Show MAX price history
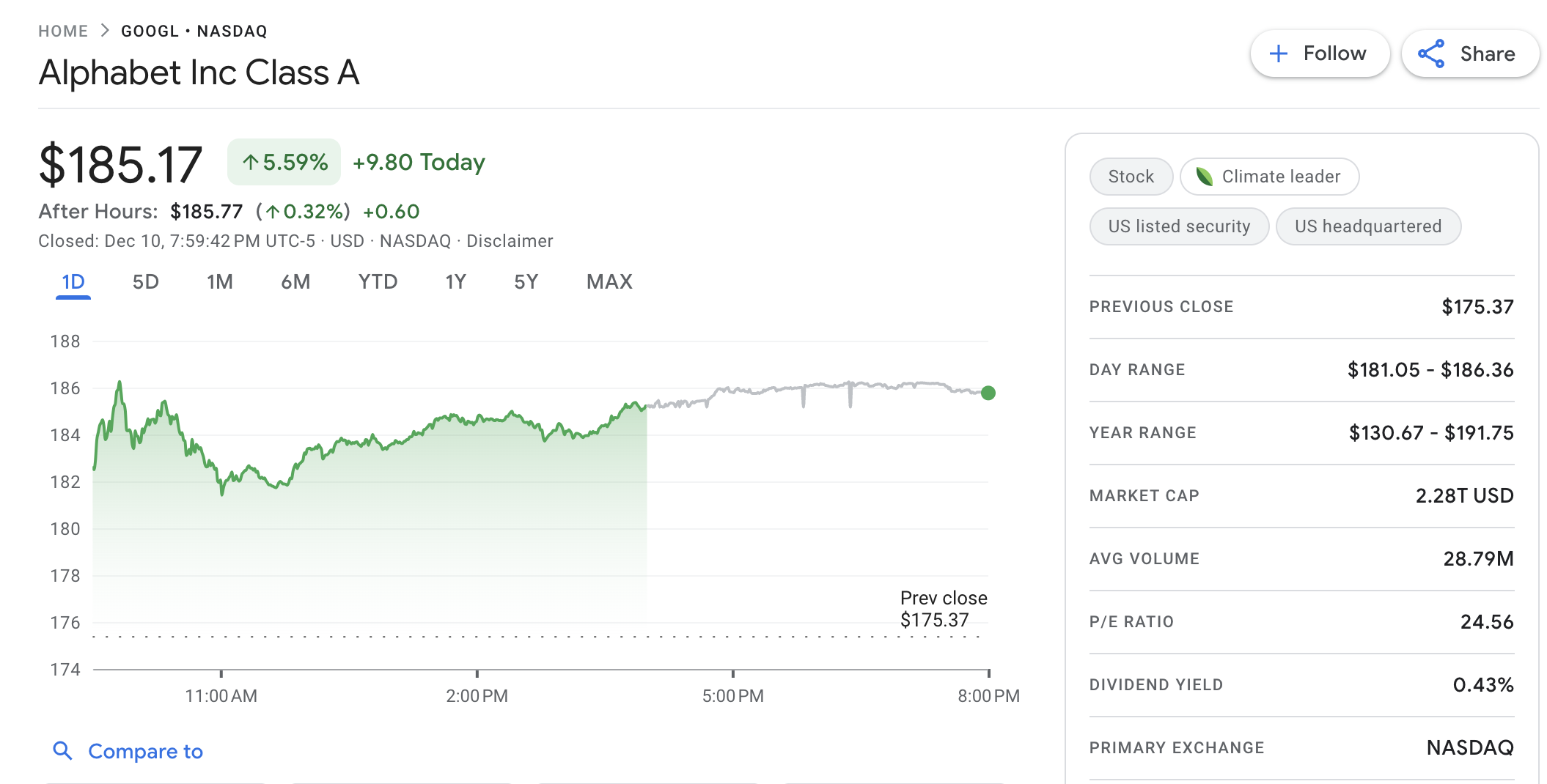This screenshot has width=1547, height=784. (609, 282)
